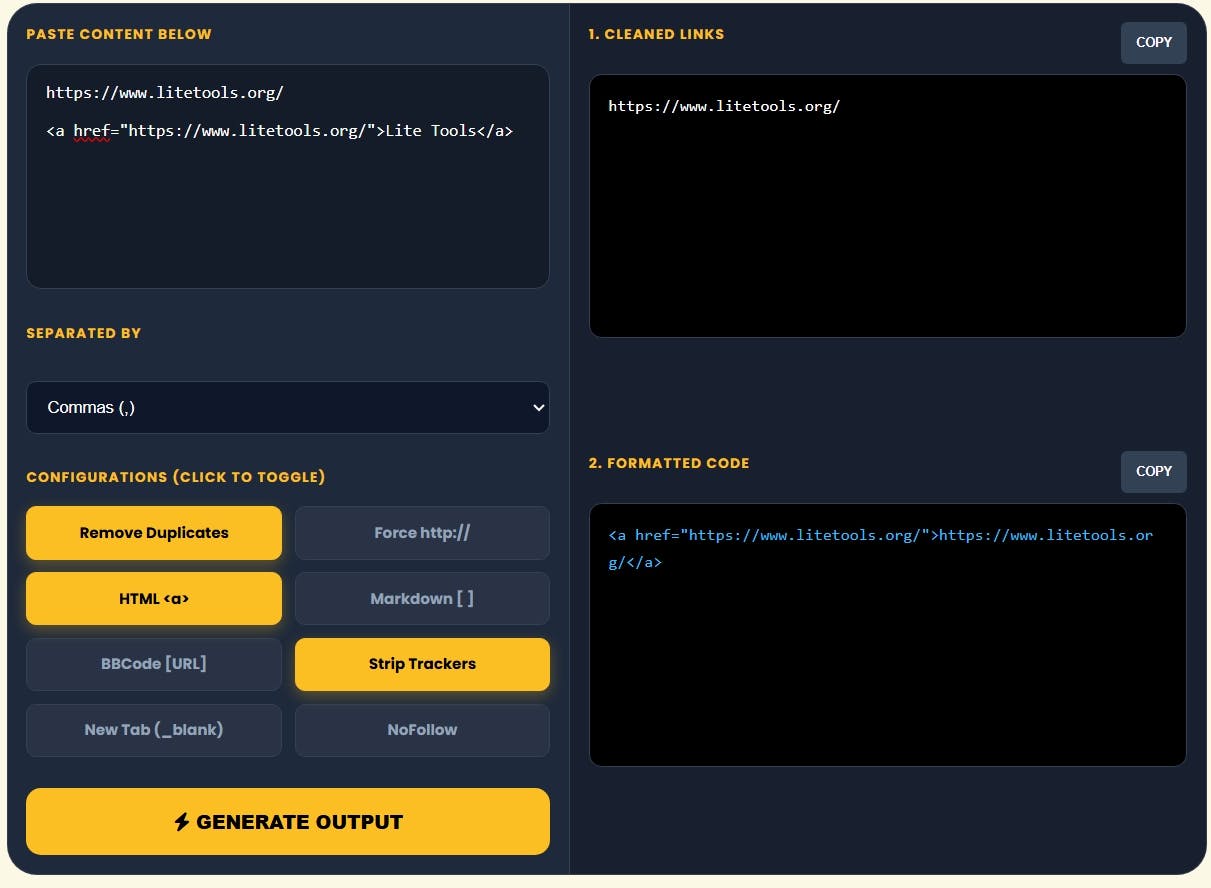1211x888 pixels.
Task: Disable the HTML <a> format toggle
Action: coord(154,599)
